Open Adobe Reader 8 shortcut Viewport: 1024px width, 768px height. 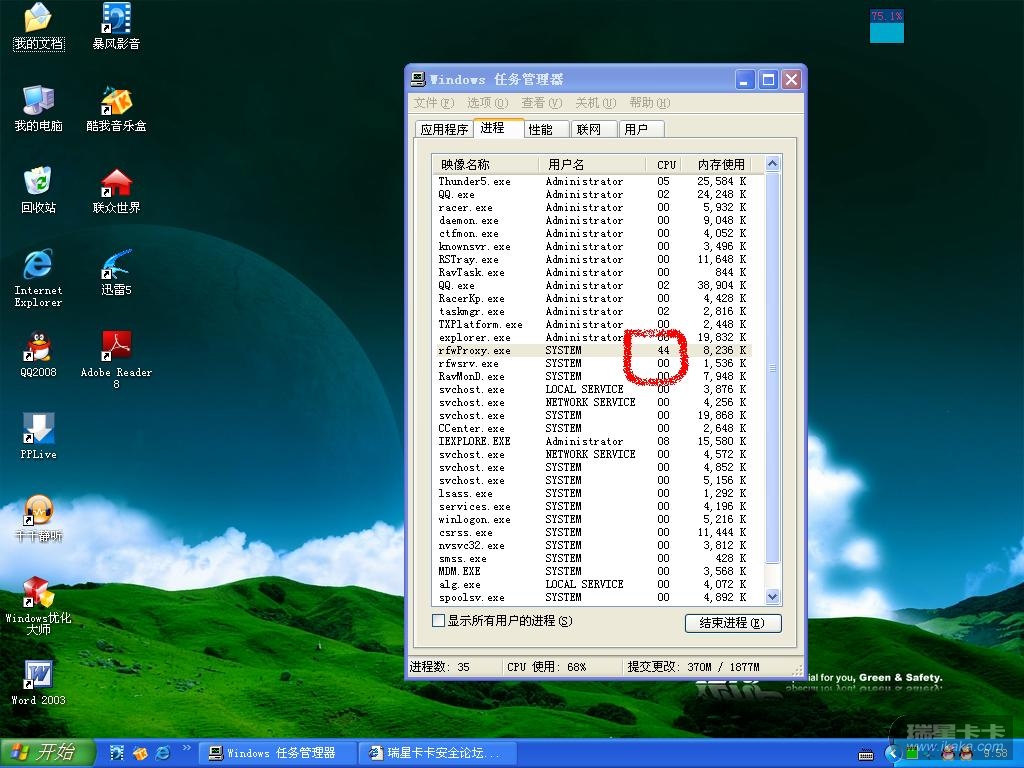pos(116,348)
